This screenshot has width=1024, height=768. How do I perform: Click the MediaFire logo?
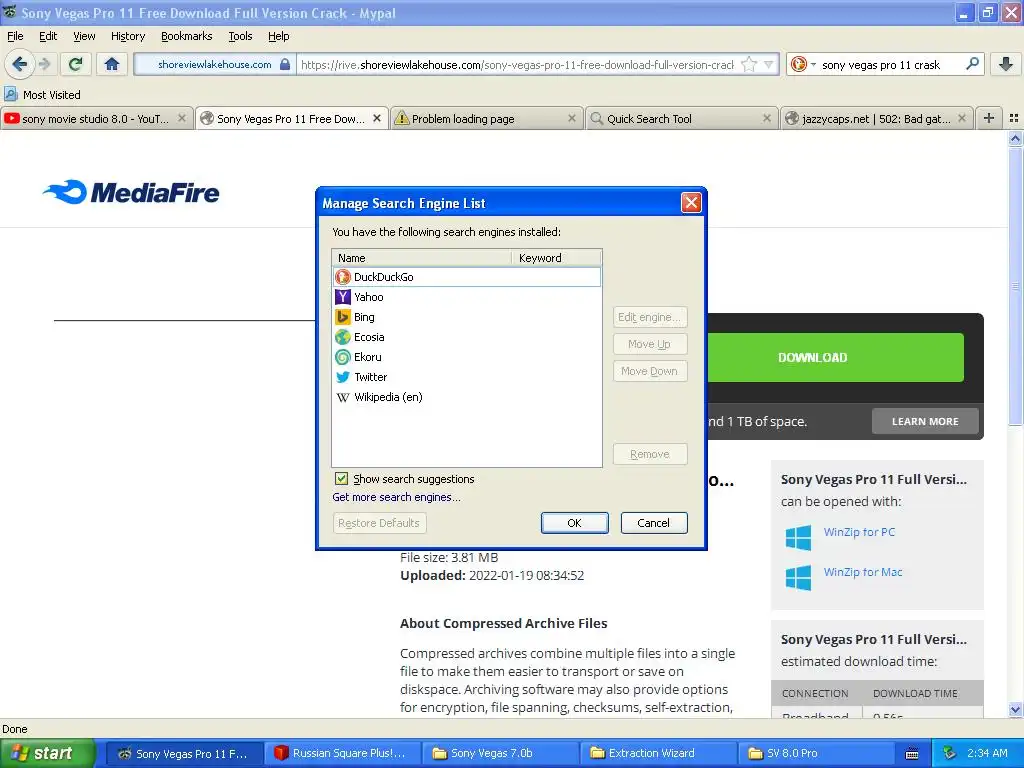coord(131,192)
